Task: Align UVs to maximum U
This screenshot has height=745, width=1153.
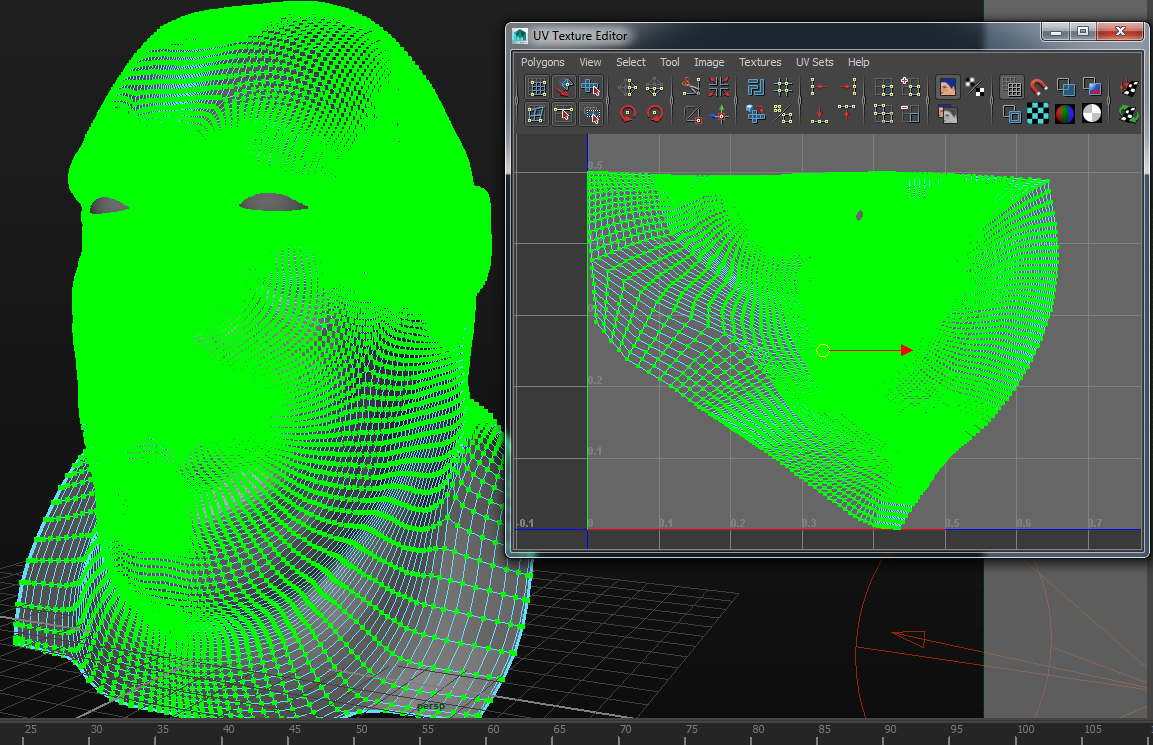Action: [847, 87]
